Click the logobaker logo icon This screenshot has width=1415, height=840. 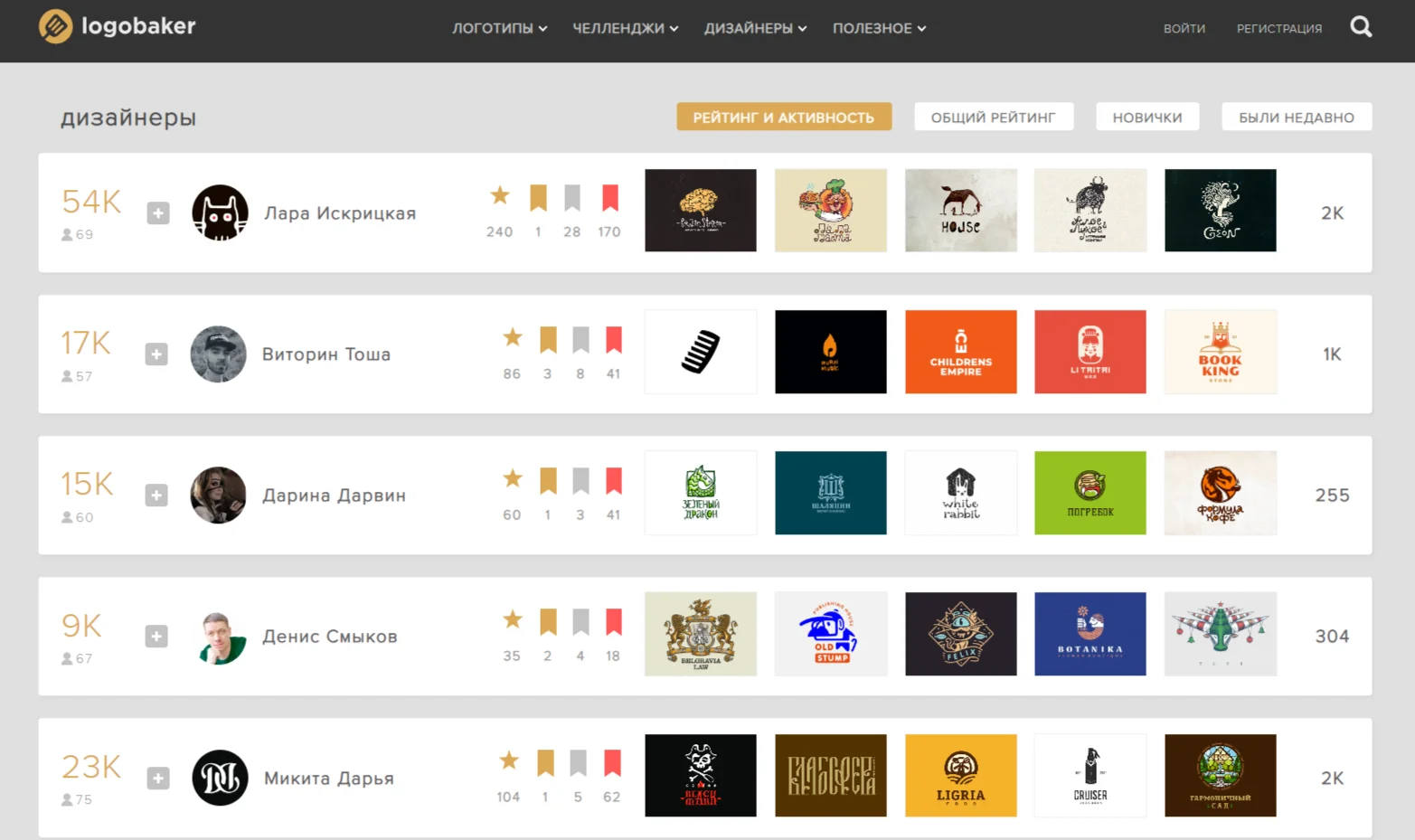pos(55,26)
